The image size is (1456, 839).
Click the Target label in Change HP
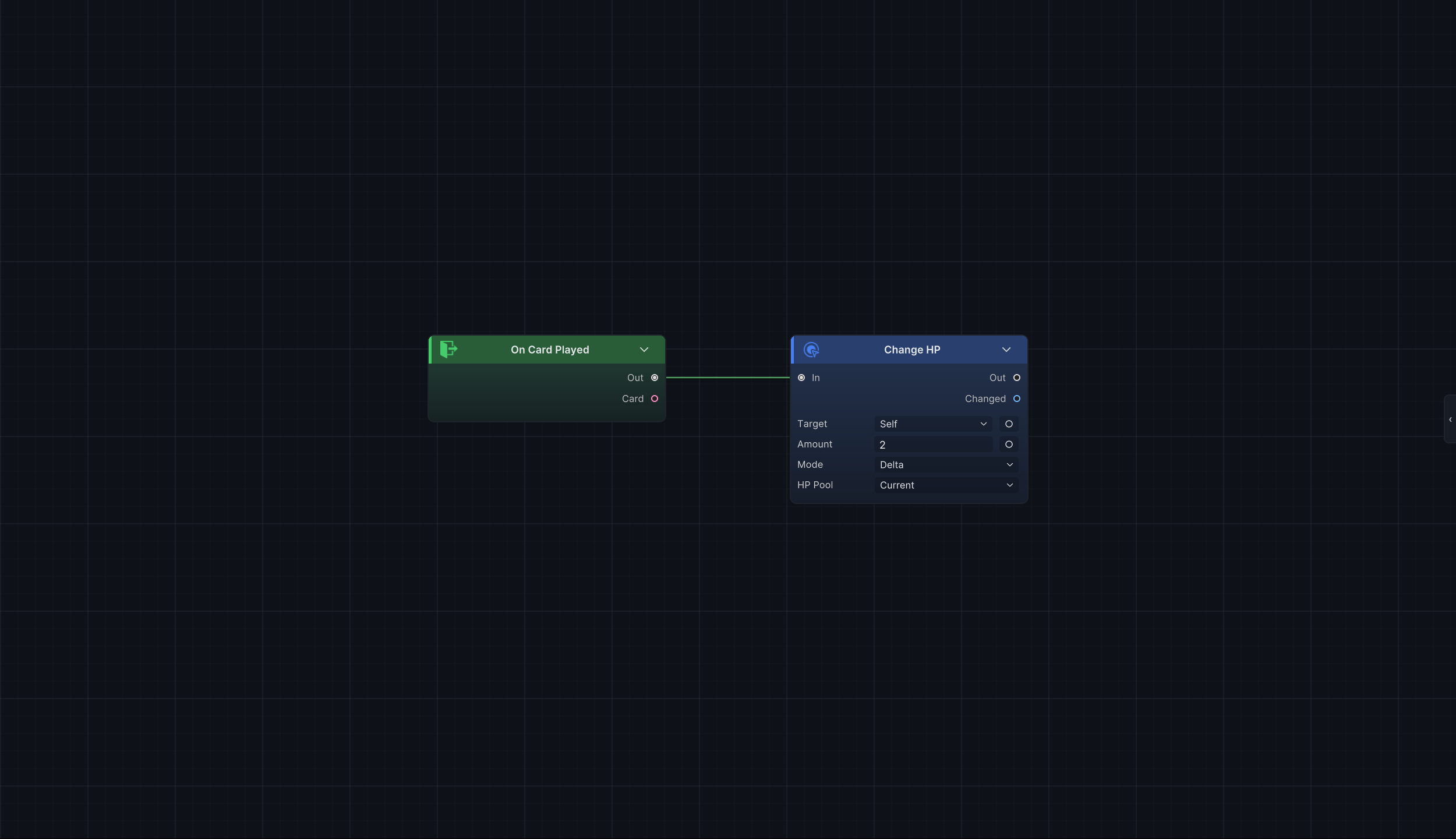coord(812,424)
